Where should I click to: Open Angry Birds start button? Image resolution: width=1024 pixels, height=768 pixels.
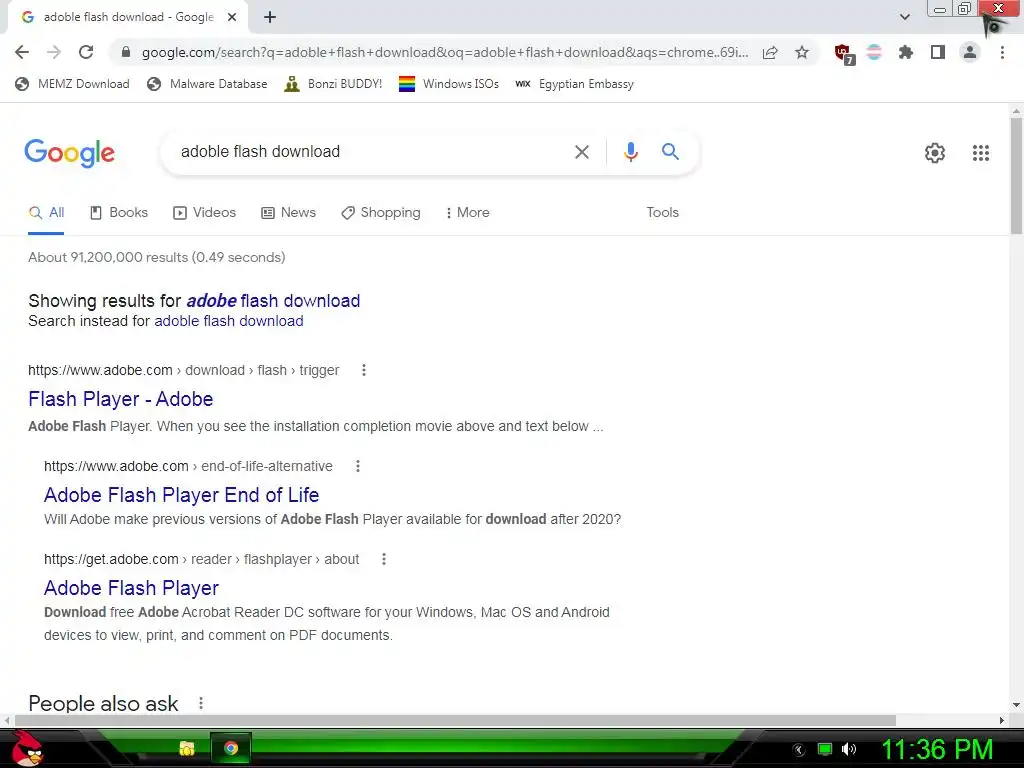tap(27, 748)
